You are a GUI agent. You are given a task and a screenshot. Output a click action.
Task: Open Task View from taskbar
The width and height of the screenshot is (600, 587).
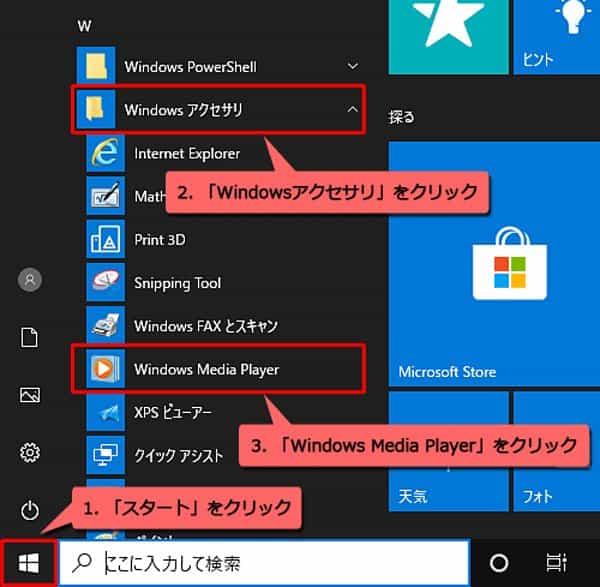pos(556,563)
